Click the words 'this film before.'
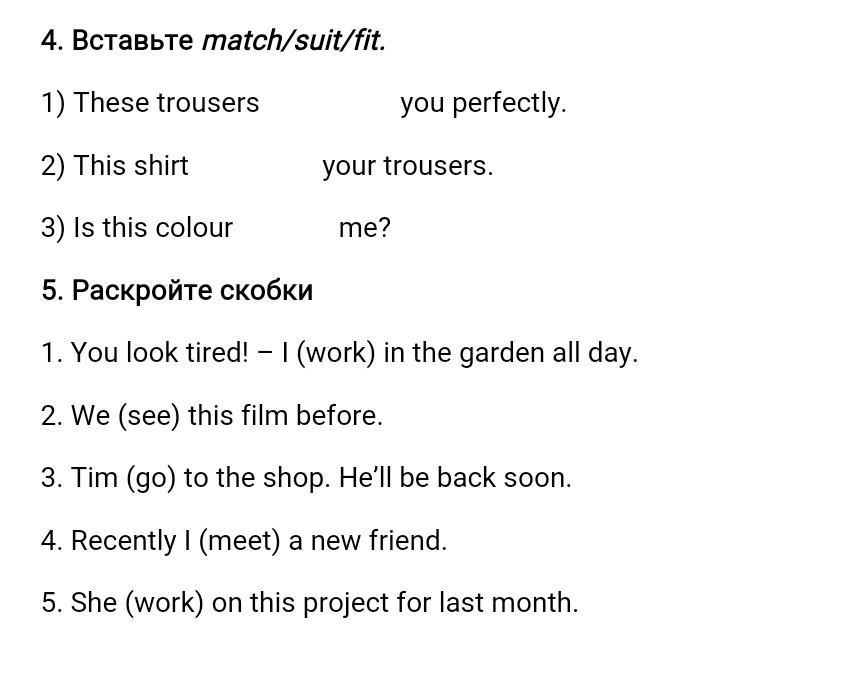The height and width of the screenshot is (685, 864). 285,416
